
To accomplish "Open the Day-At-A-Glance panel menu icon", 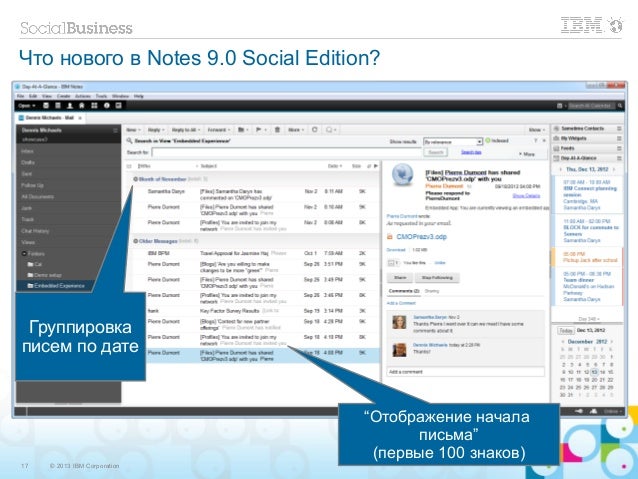I will pos(619,158).
